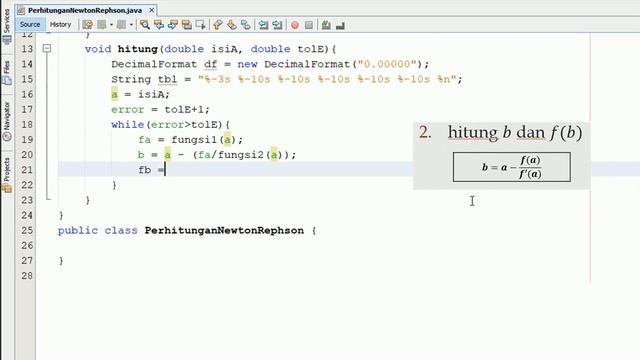
Task: Click Find Previous Occurrence icon
Action: click(x=158, y=25)
